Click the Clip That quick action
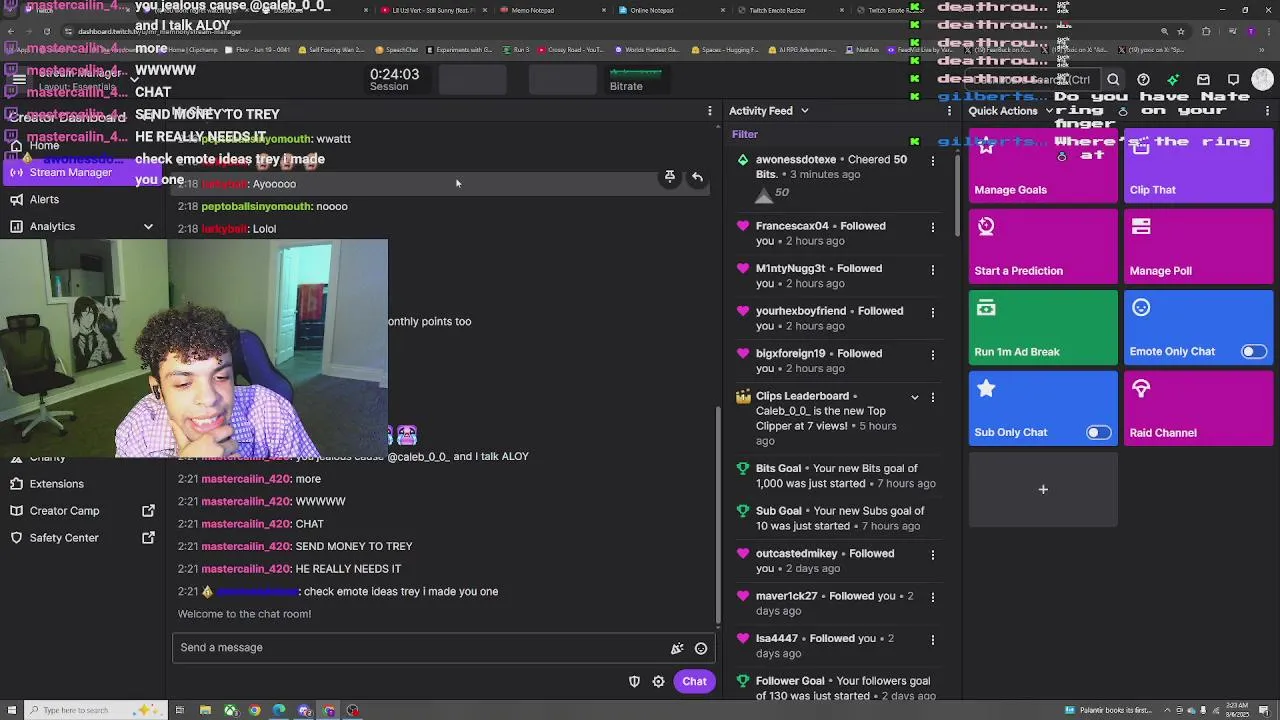This screenshot has width=1280, height=720. tap(1198, 165)
